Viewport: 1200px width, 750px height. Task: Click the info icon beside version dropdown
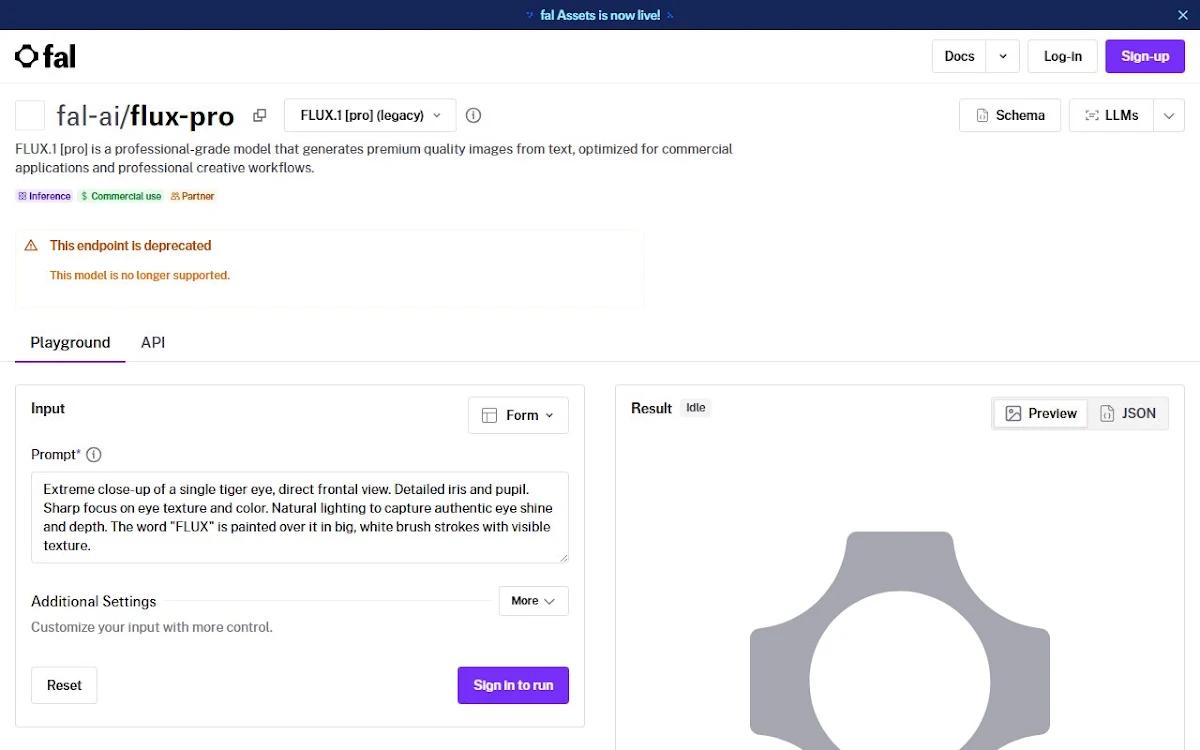point(474,115)
